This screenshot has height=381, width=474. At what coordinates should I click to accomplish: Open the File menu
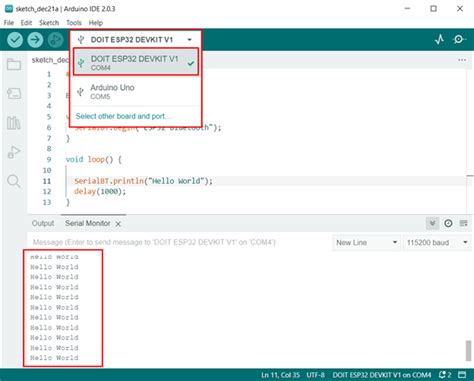(x=9, y=23)
